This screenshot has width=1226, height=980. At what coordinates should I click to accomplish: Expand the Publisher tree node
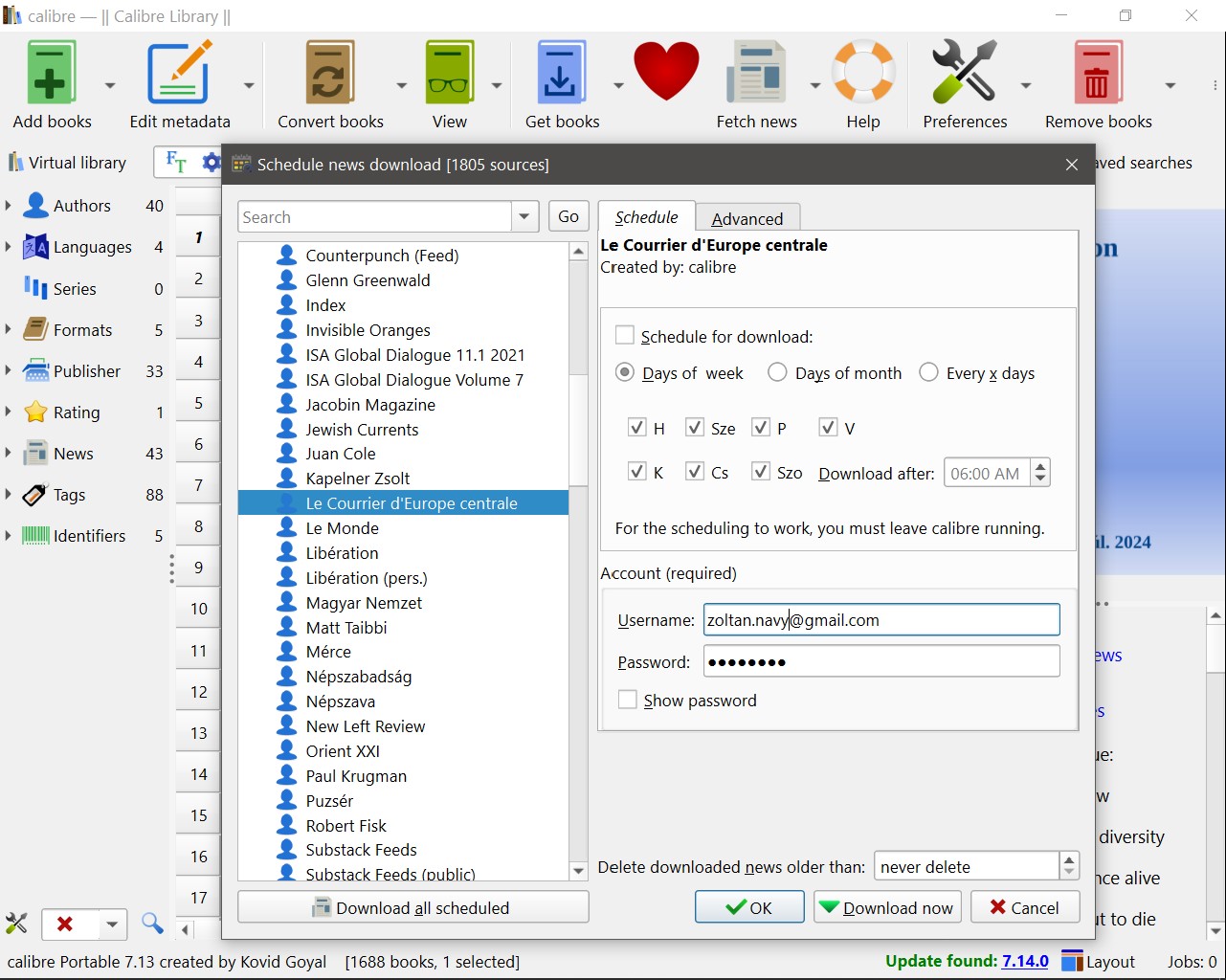[x=9, y=371]
